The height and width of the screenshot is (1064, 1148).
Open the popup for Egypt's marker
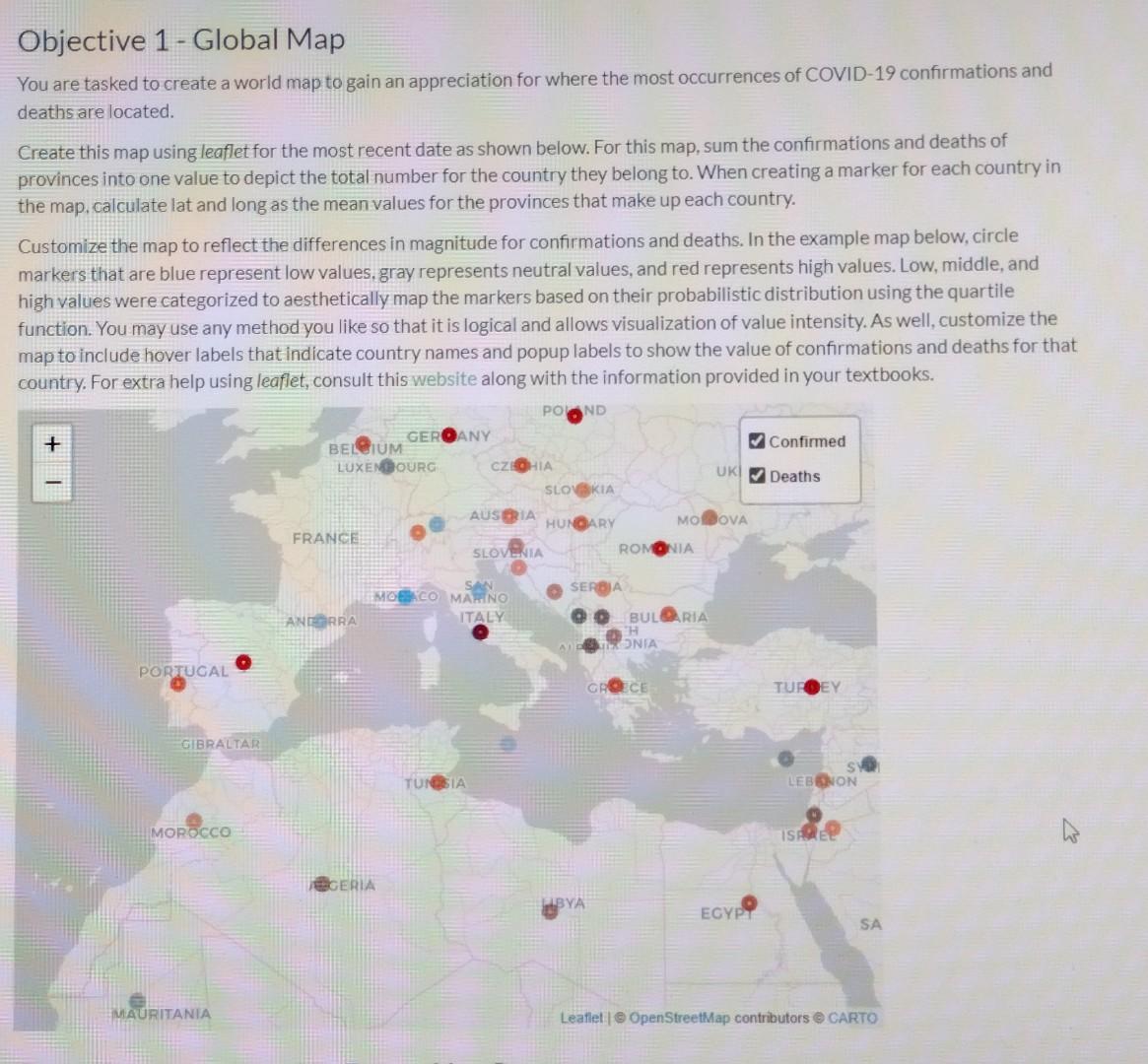(x=751, y=900)
